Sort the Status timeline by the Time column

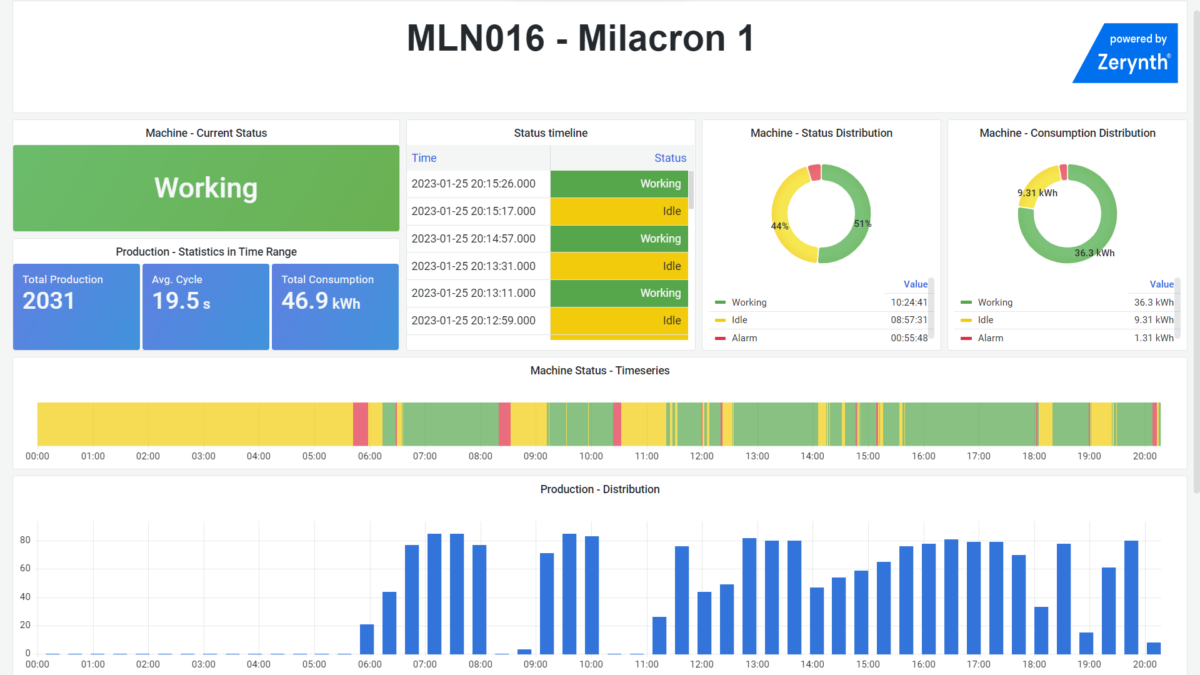pos(424,158)
